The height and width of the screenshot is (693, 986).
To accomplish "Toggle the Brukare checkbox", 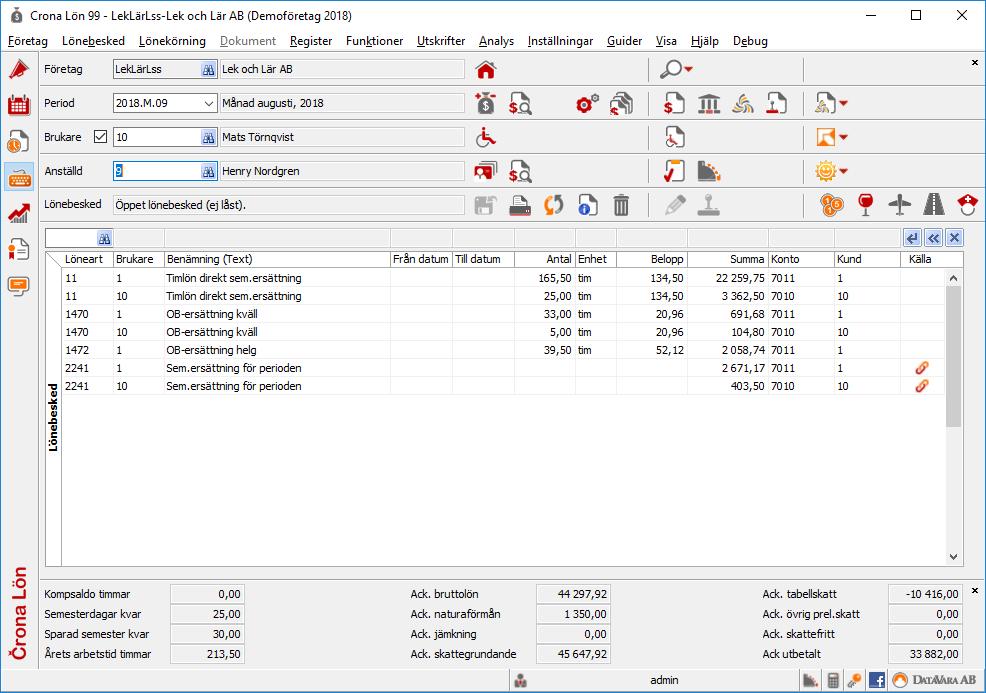I will click(100, 136).
